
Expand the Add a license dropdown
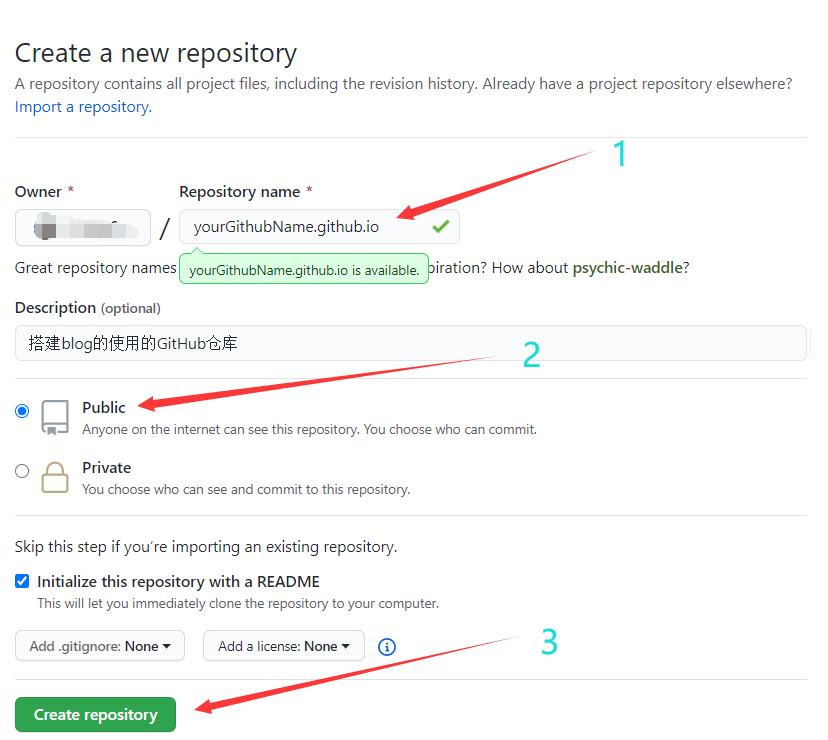click(284, 645)
